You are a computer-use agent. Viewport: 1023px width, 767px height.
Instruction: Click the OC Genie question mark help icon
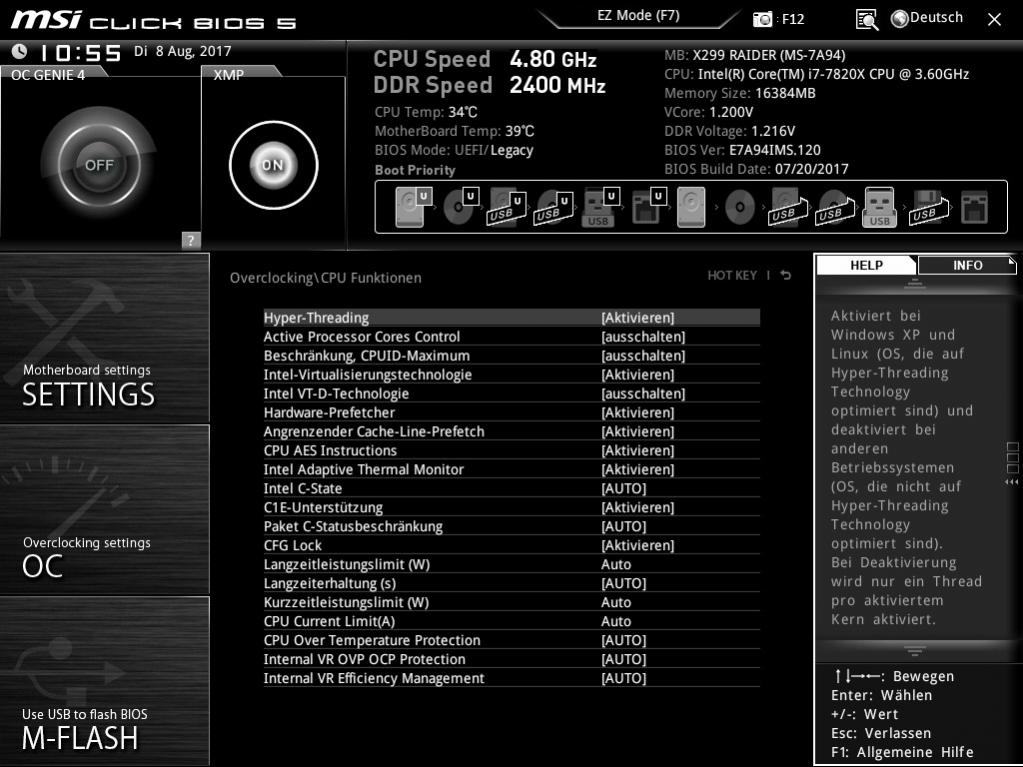pyautogui.click(x=191, y=240)
